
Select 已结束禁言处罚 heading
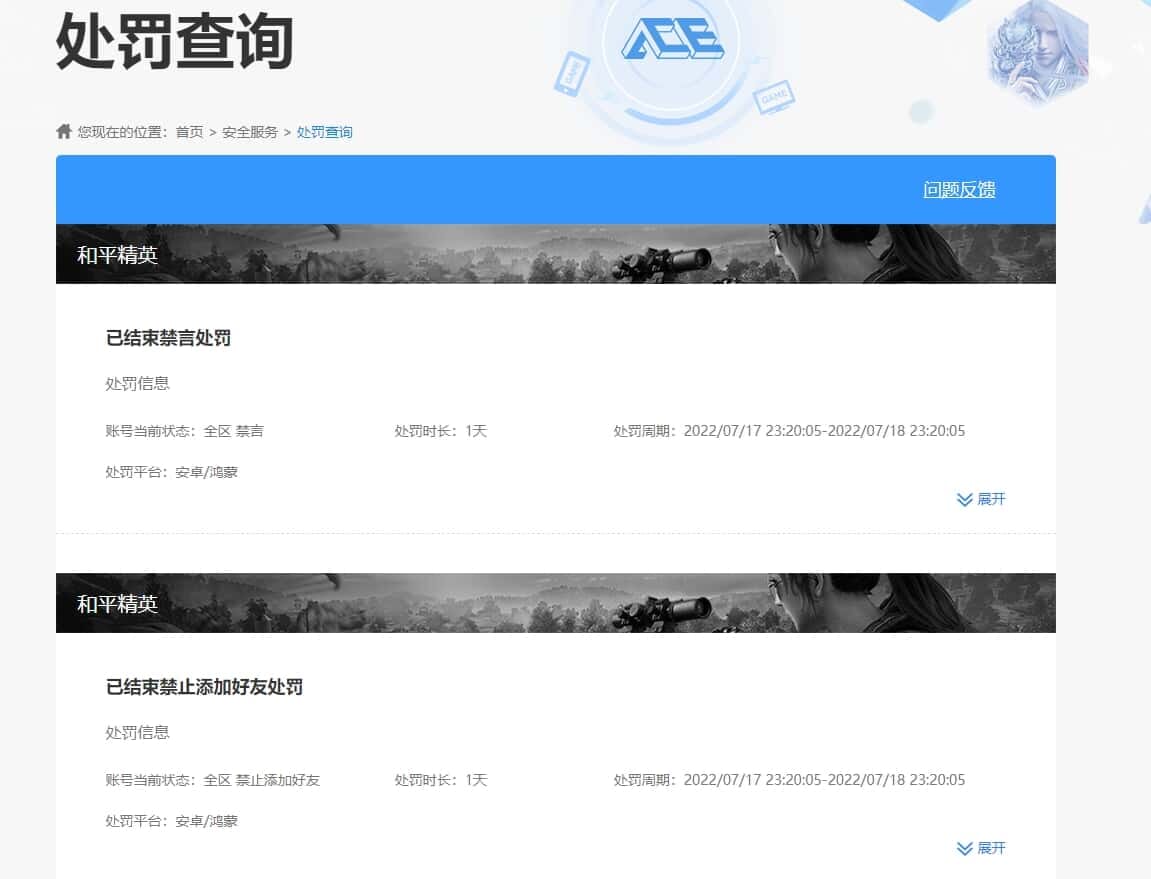pyautogui.click(x=168, y=338)
